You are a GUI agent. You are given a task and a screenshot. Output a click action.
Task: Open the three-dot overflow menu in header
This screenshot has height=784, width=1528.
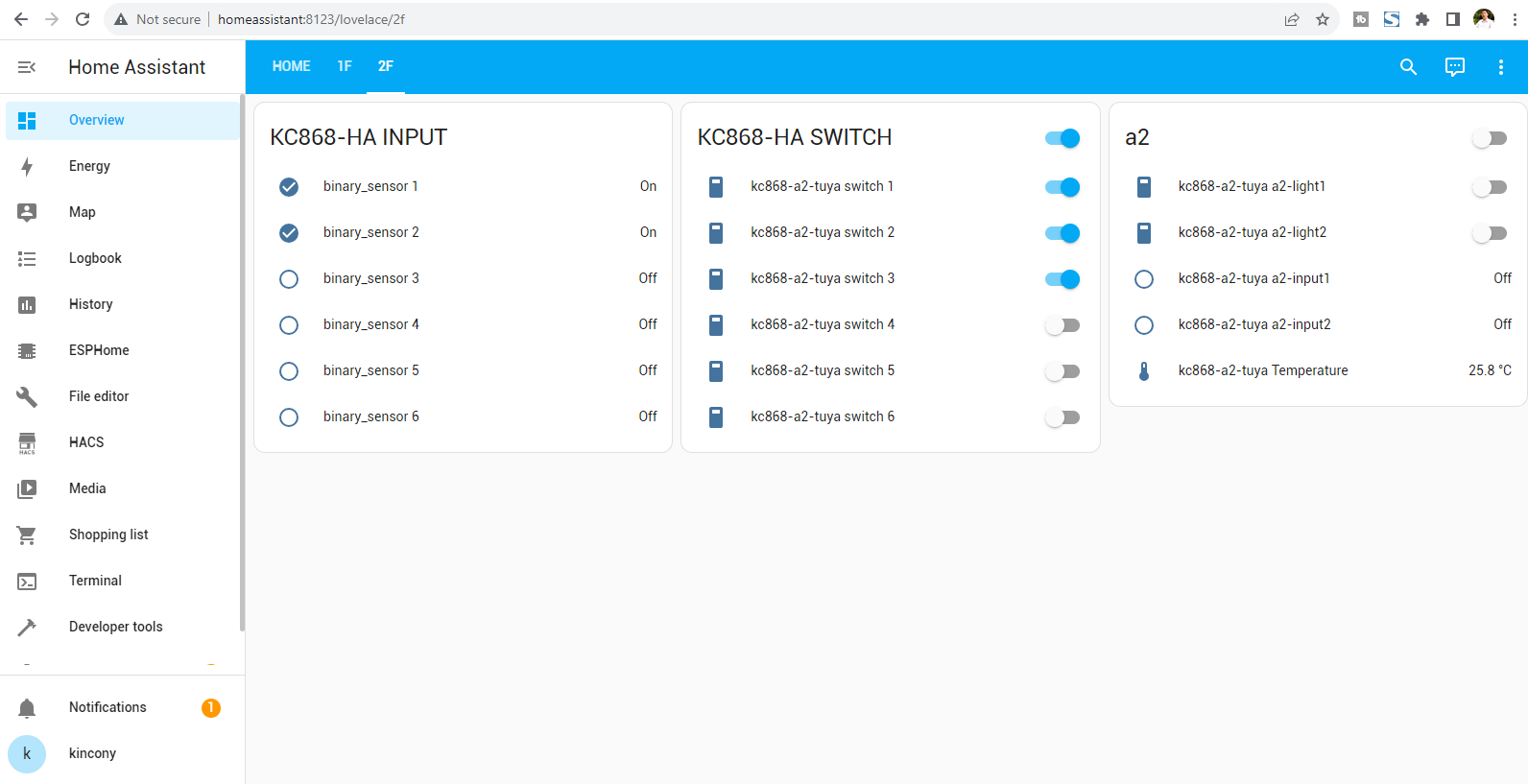[1501, 67]
